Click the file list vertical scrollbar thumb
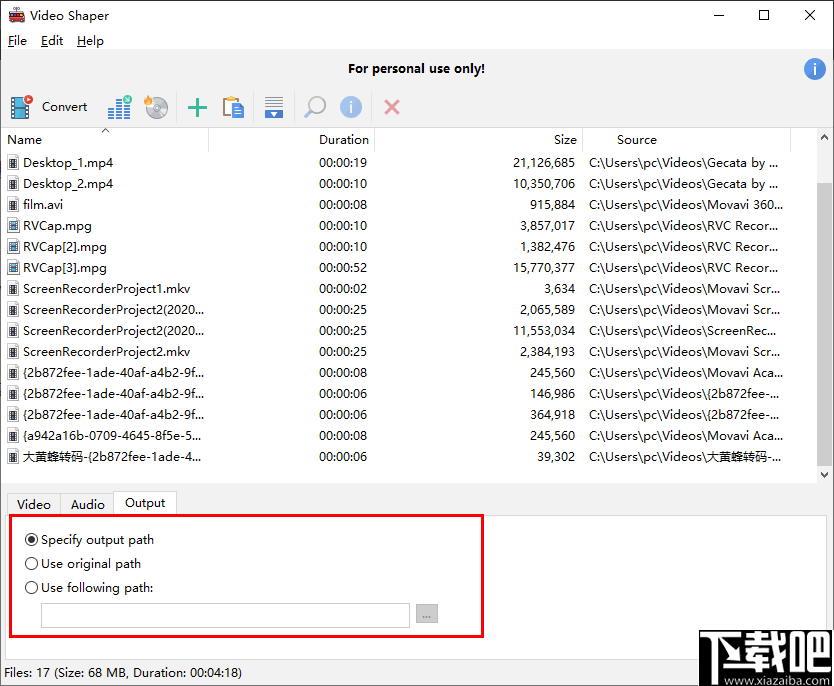The height and width of the screenshot is (686, 834). coord(824,322)
